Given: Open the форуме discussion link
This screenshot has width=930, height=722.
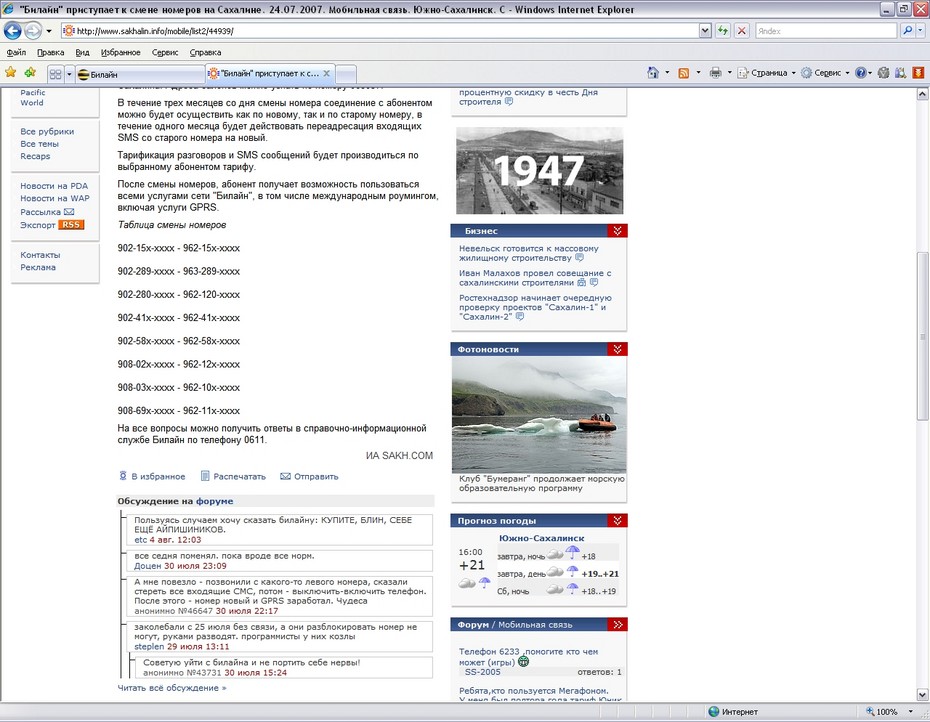Looking at the screenshot, I should coord(215,501).
